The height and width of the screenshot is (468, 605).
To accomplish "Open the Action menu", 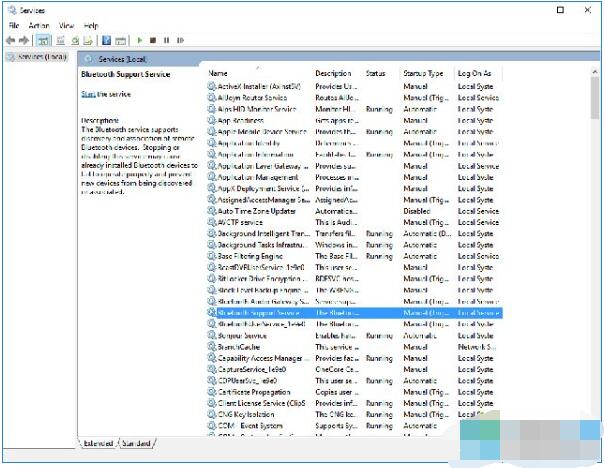I will coord(39,25).
